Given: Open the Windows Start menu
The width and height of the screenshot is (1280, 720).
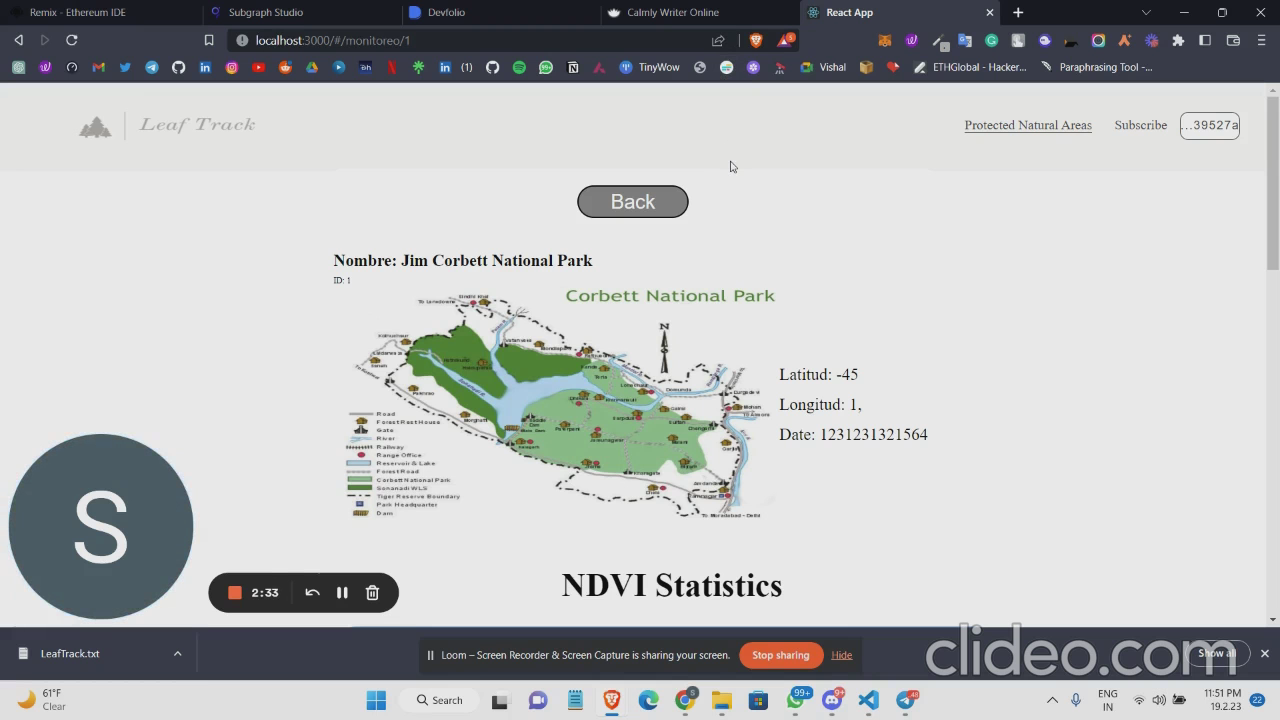Looking at the screenshot, I should click(376, 700).
